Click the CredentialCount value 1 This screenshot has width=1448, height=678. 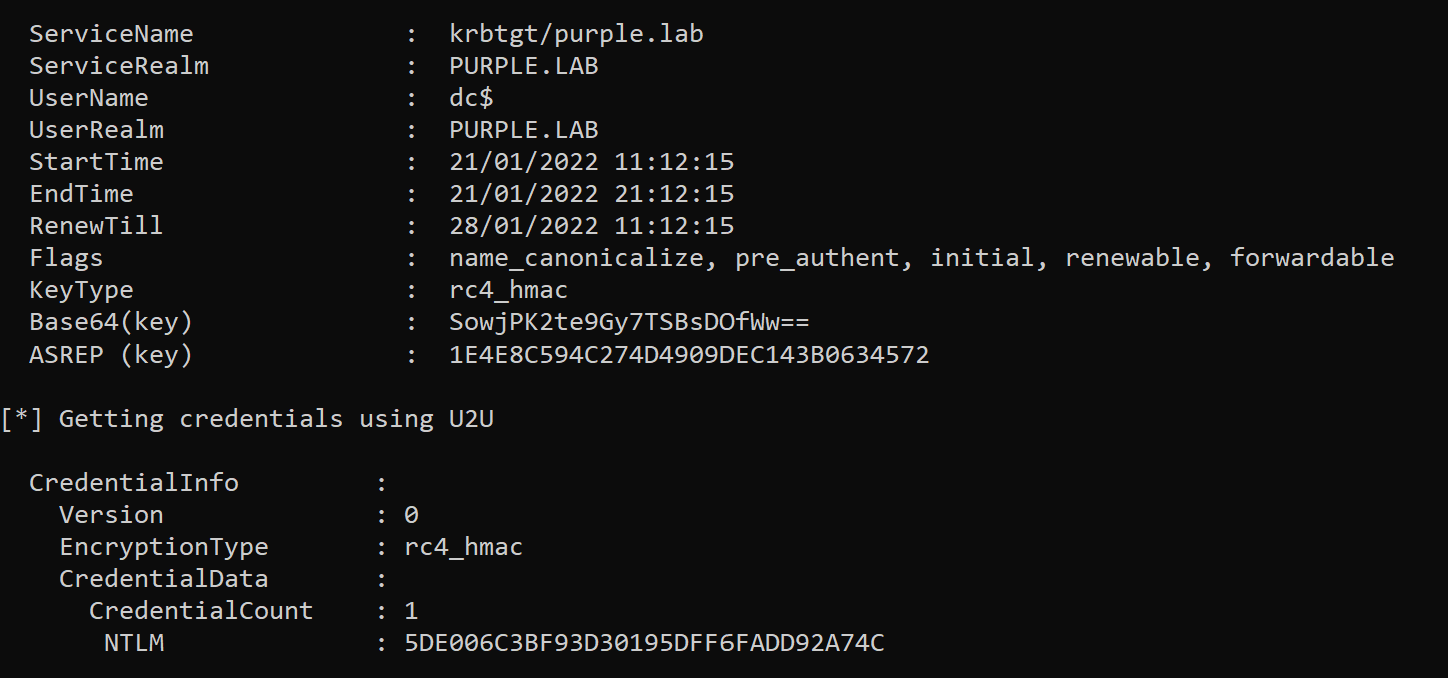(x=411, y=611)
